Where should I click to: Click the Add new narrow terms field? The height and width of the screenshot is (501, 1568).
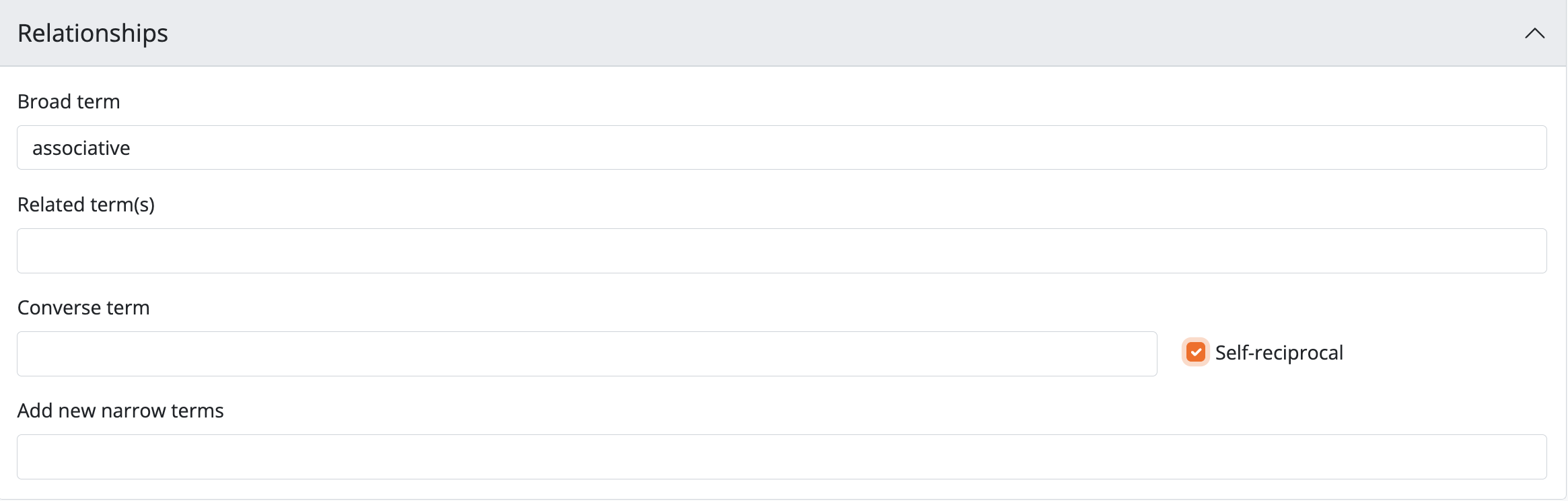tap(781, 457)
